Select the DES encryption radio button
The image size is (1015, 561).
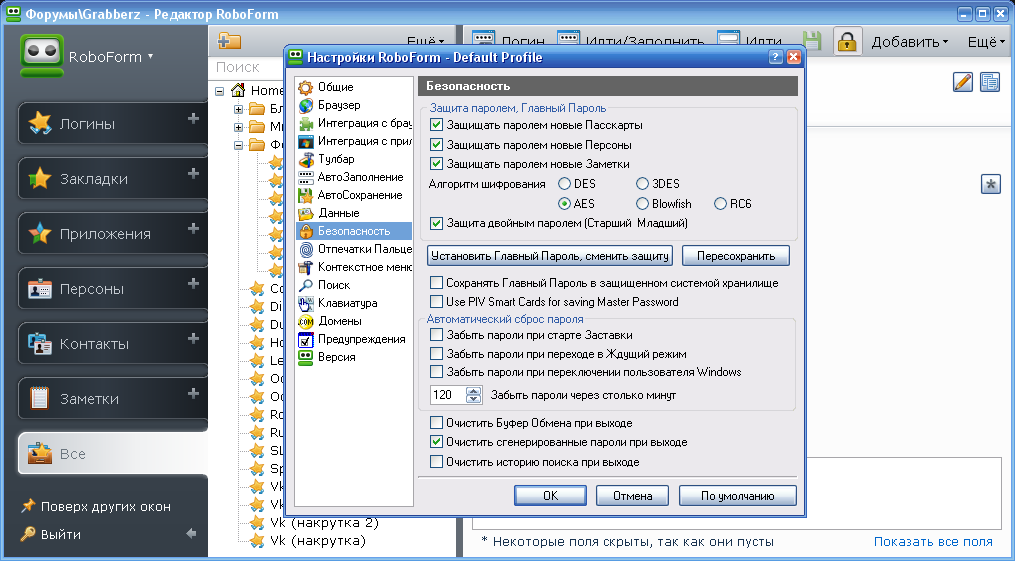pos(564,184)
